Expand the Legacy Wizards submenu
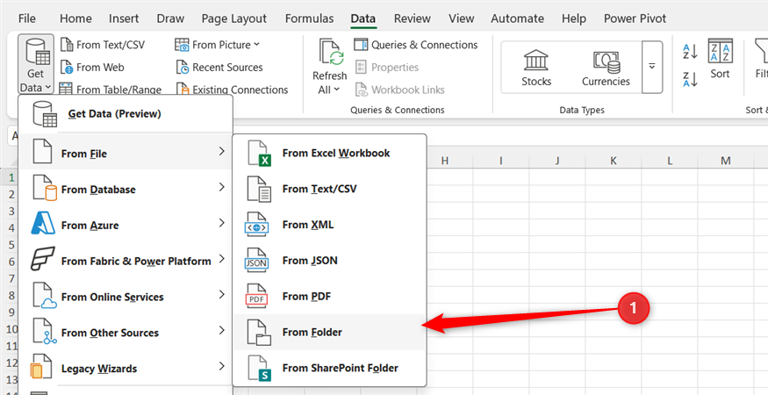The height and width of the screenshot is (395, 768). (125, 368)
